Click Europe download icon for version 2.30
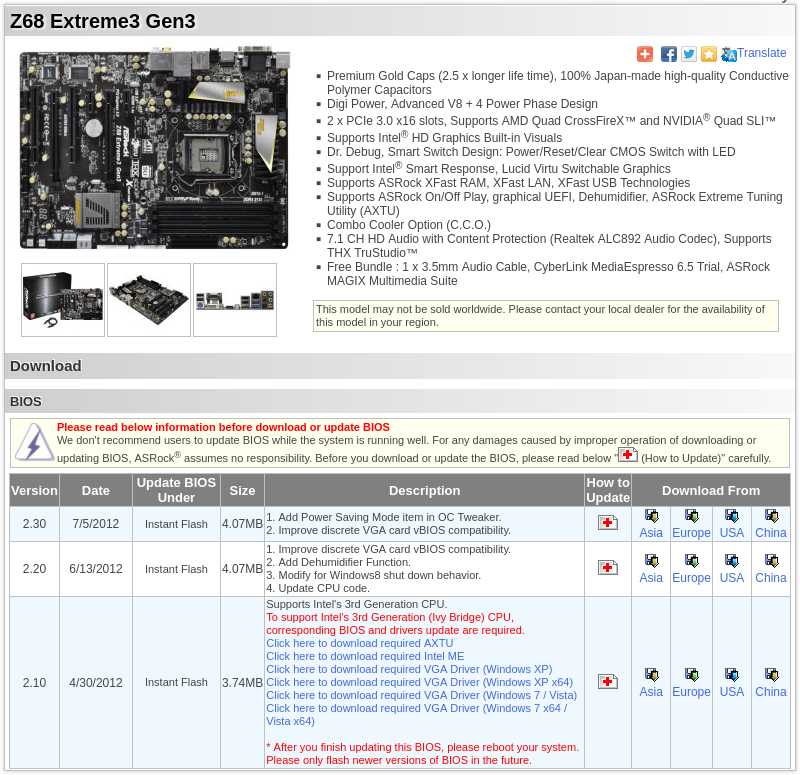Image resolution: width=800 pixels, height=775 pixels. [x=691, y=516]
